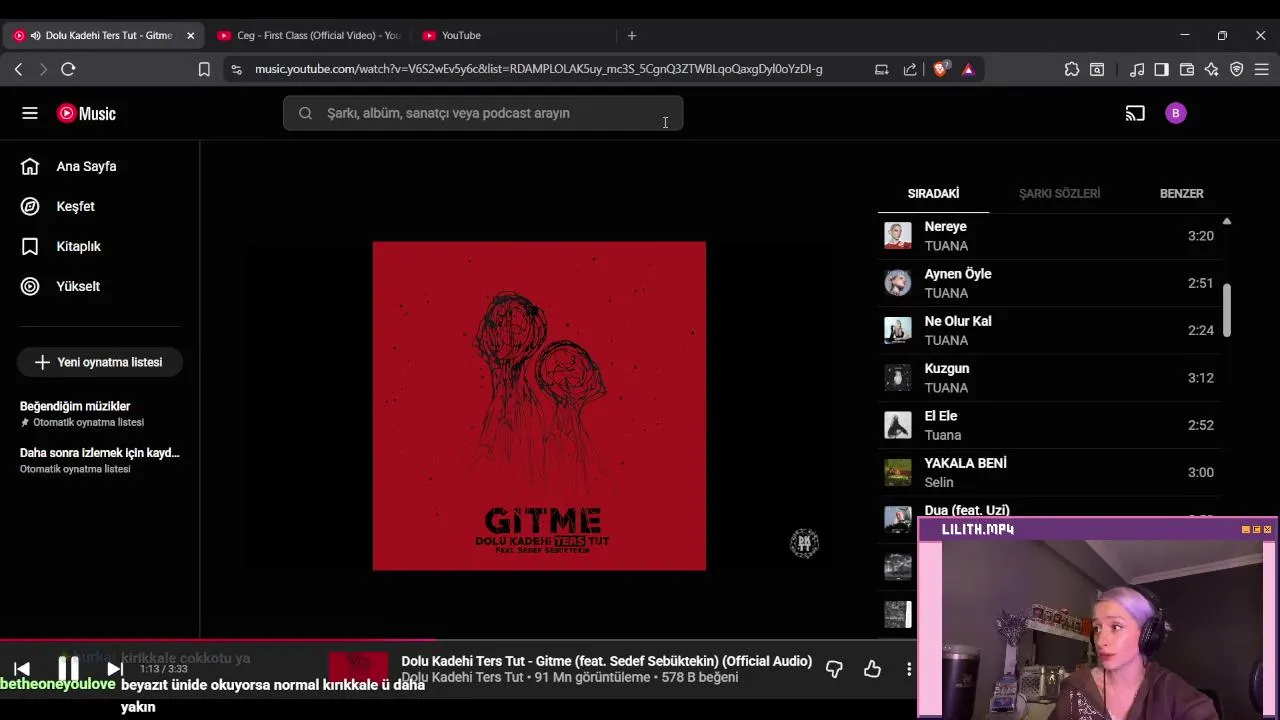Seek on the red song progress bar
Screen dimensions: 1280x720
[x=218, y=641]
